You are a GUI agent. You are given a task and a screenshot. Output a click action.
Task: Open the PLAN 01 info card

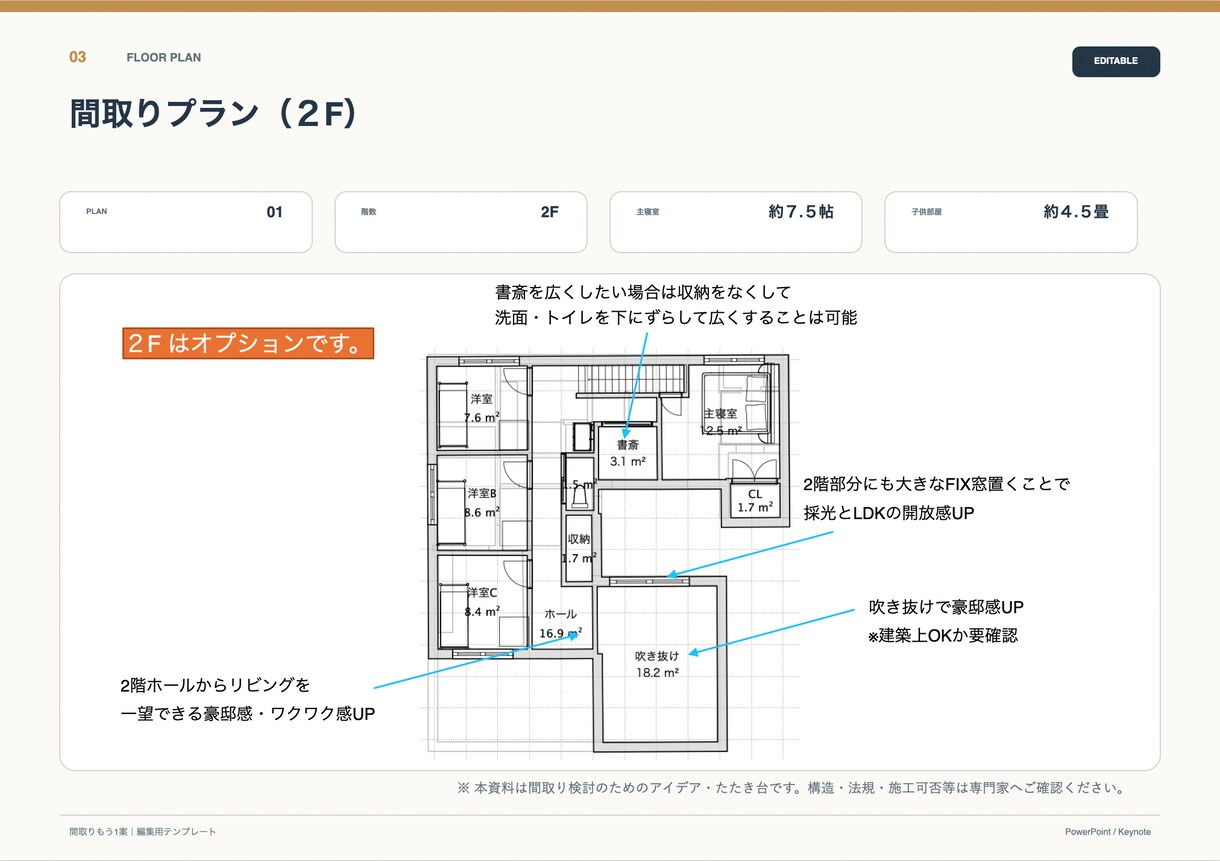(x=186, y=222)
